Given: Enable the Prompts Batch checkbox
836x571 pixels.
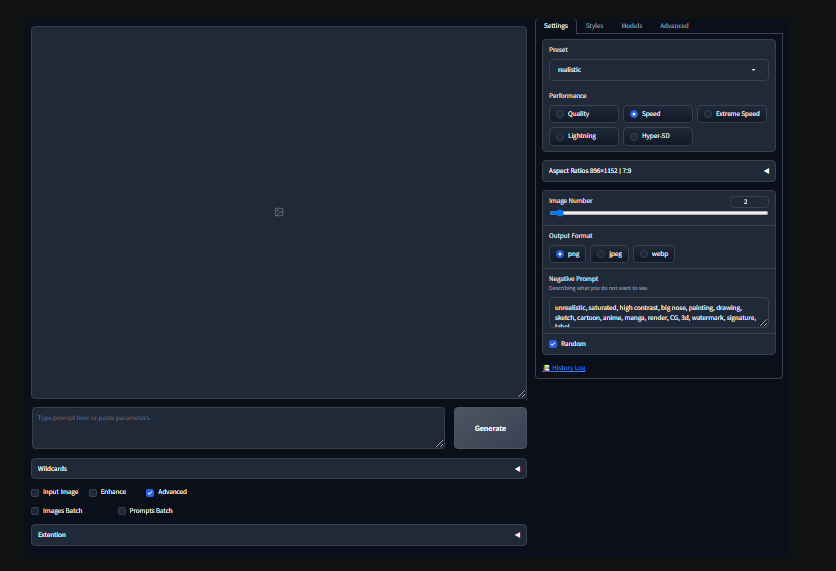Looking at the screenshot, I should (122, 511).
